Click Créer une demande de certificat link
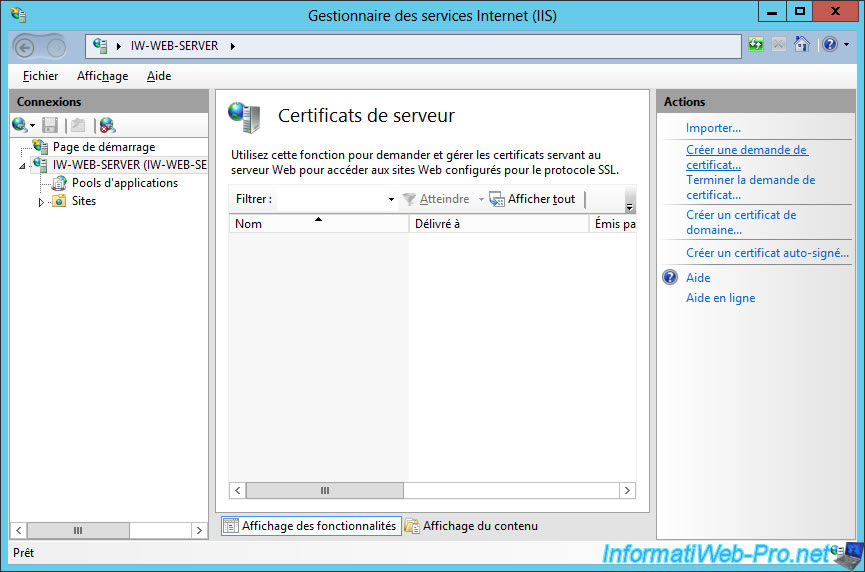The height and width of the screenshot is (572, 865). 747,157
